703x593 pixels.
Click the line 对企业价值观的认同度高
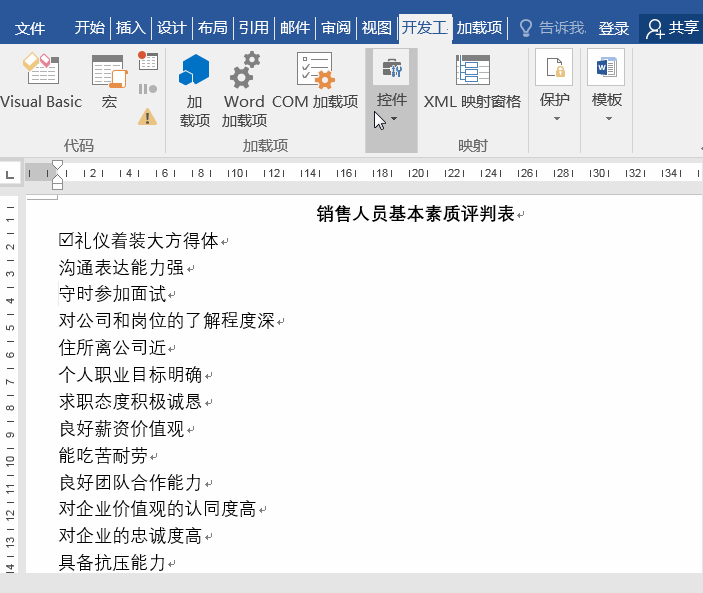coord(157,509)
